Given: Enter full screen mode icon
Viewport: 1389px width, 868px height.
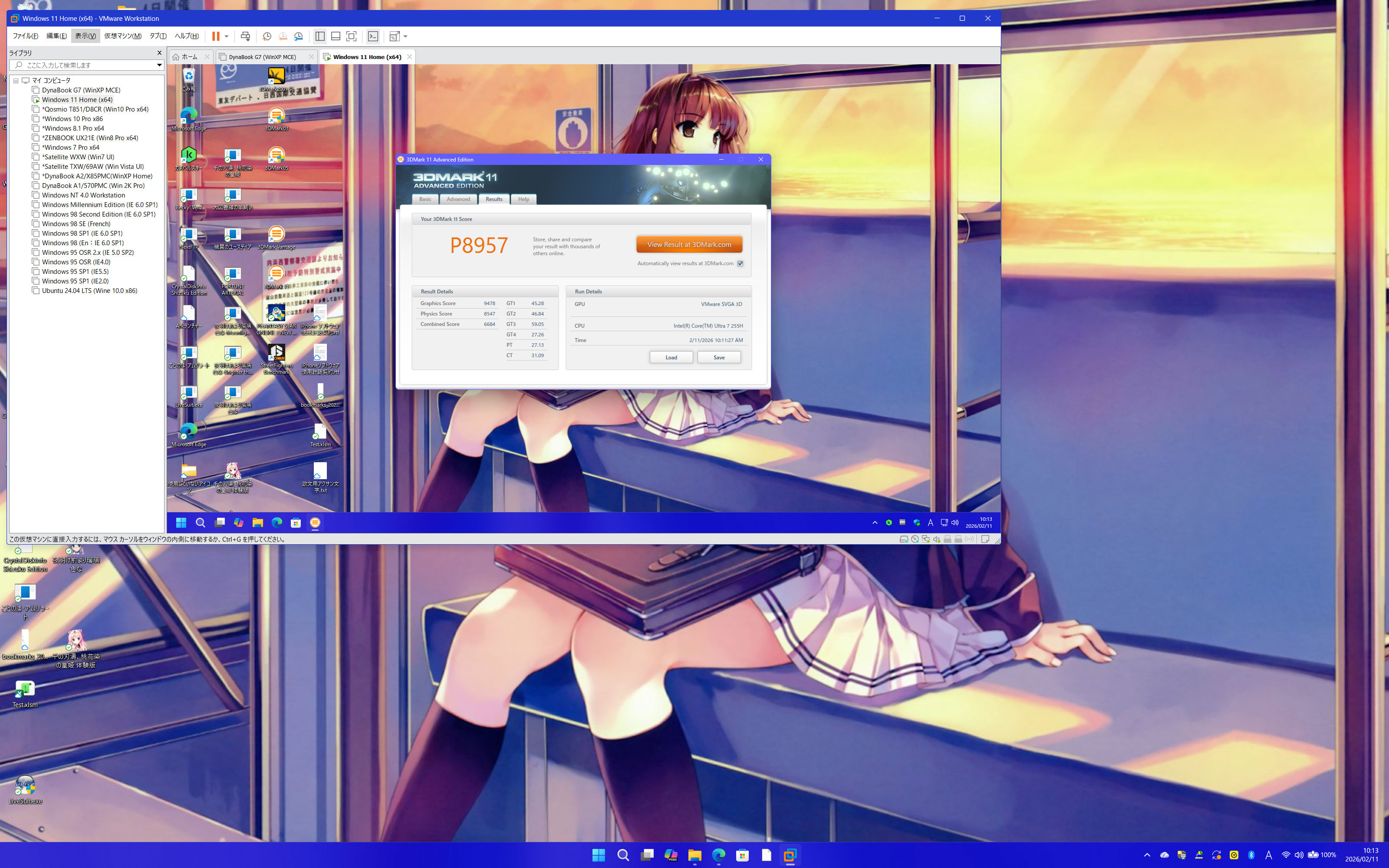Looking at the screenshot, I should click(351, 36).
